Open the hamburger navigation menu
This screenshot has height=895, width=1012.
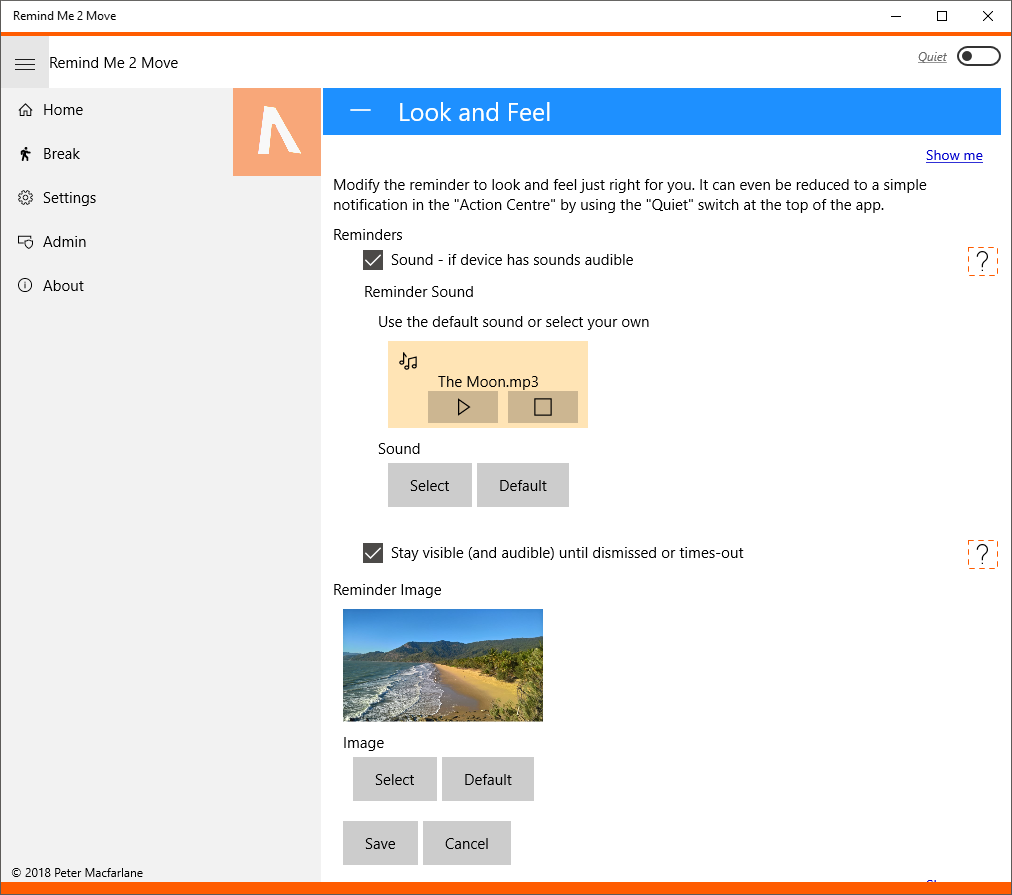click(25, 63)
